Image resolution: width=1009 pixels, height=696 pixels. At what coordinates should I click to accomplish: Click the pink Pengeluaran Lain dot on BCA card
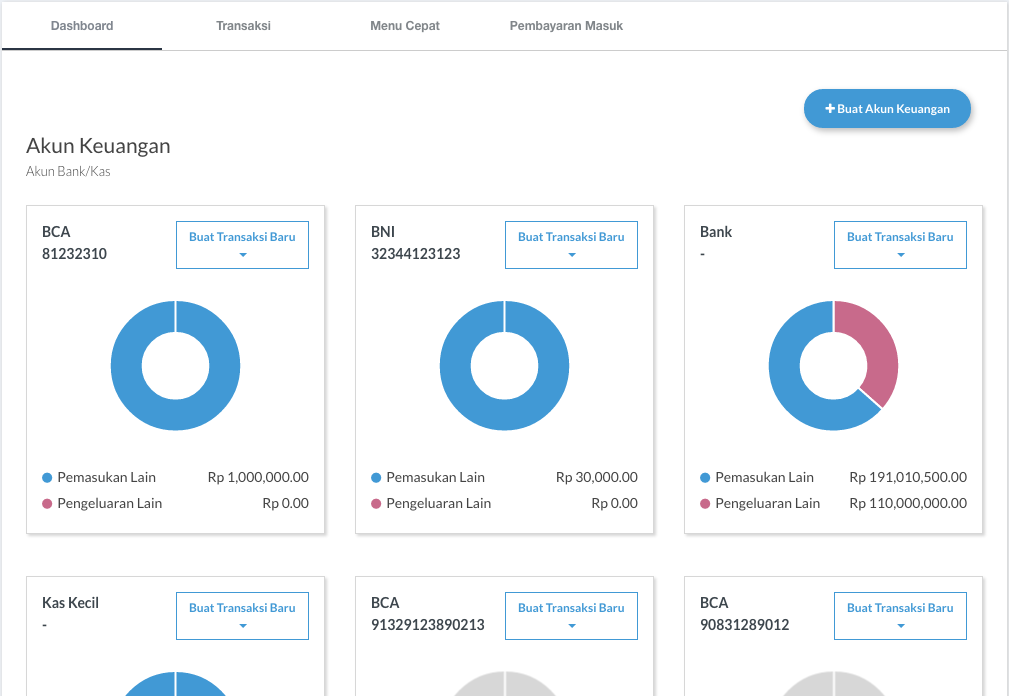tap(47, 504)
